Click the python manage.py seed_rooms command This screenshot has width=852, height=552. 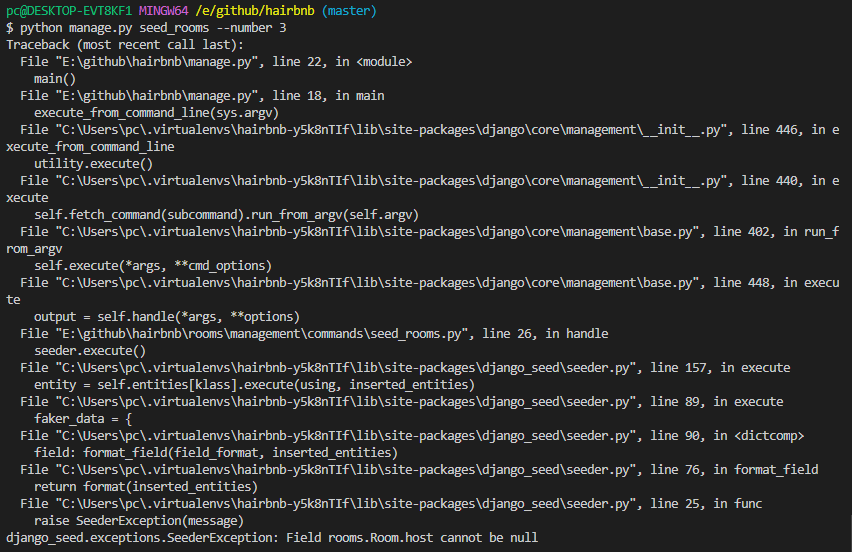point(153,28)
